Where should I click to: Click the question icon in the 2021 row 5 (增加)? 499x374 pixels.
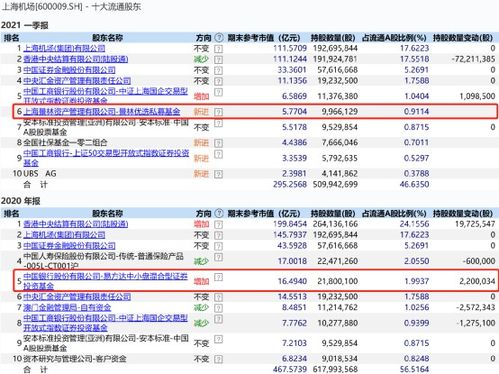218,92
